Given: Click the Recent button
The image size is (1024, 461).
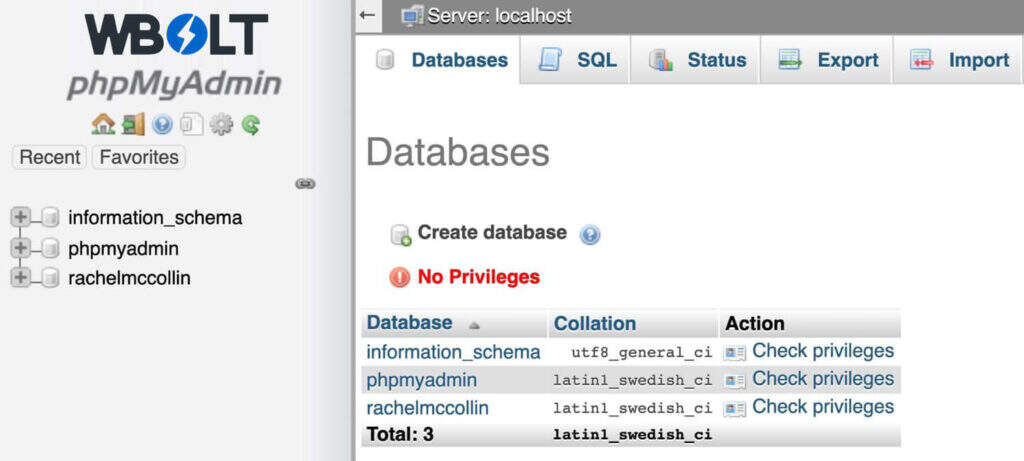Looking at the screenshot, I should click(50, 157).
